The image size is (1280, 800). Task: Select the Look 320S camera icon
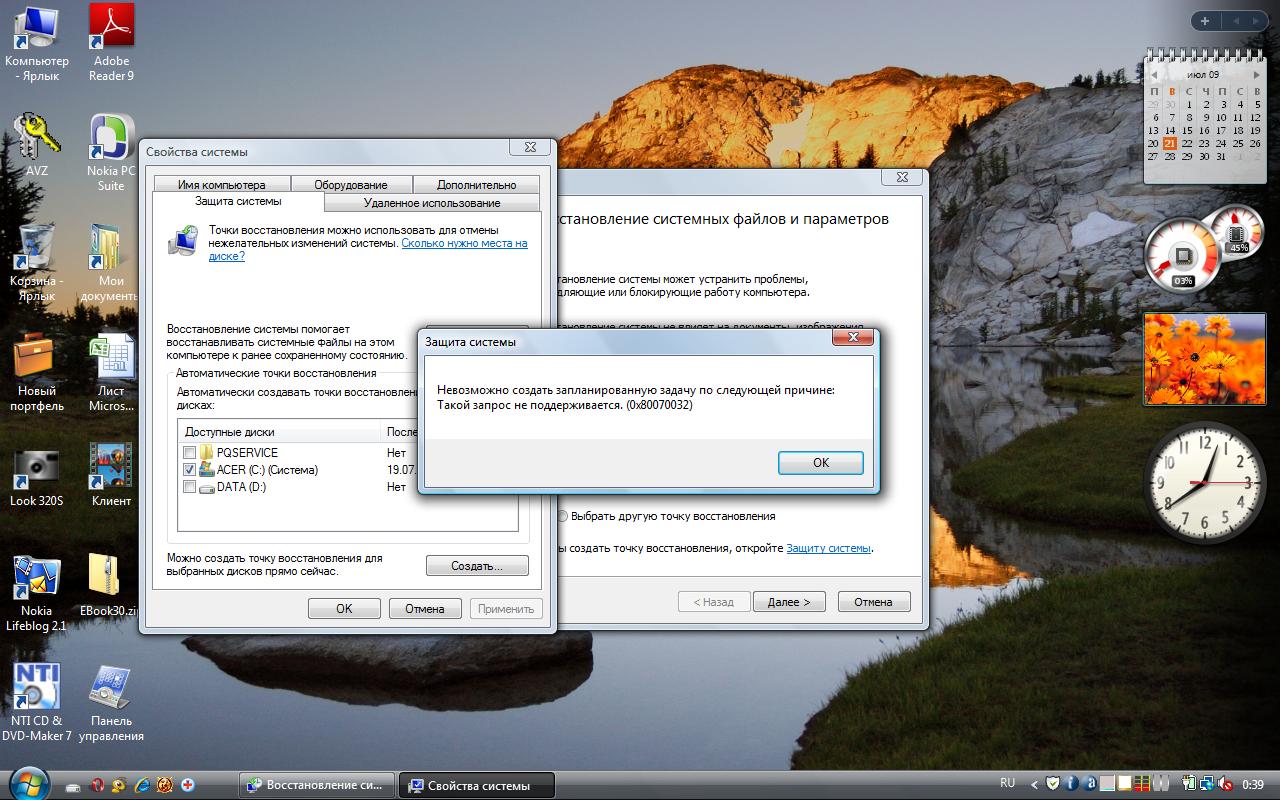point(37,476)
